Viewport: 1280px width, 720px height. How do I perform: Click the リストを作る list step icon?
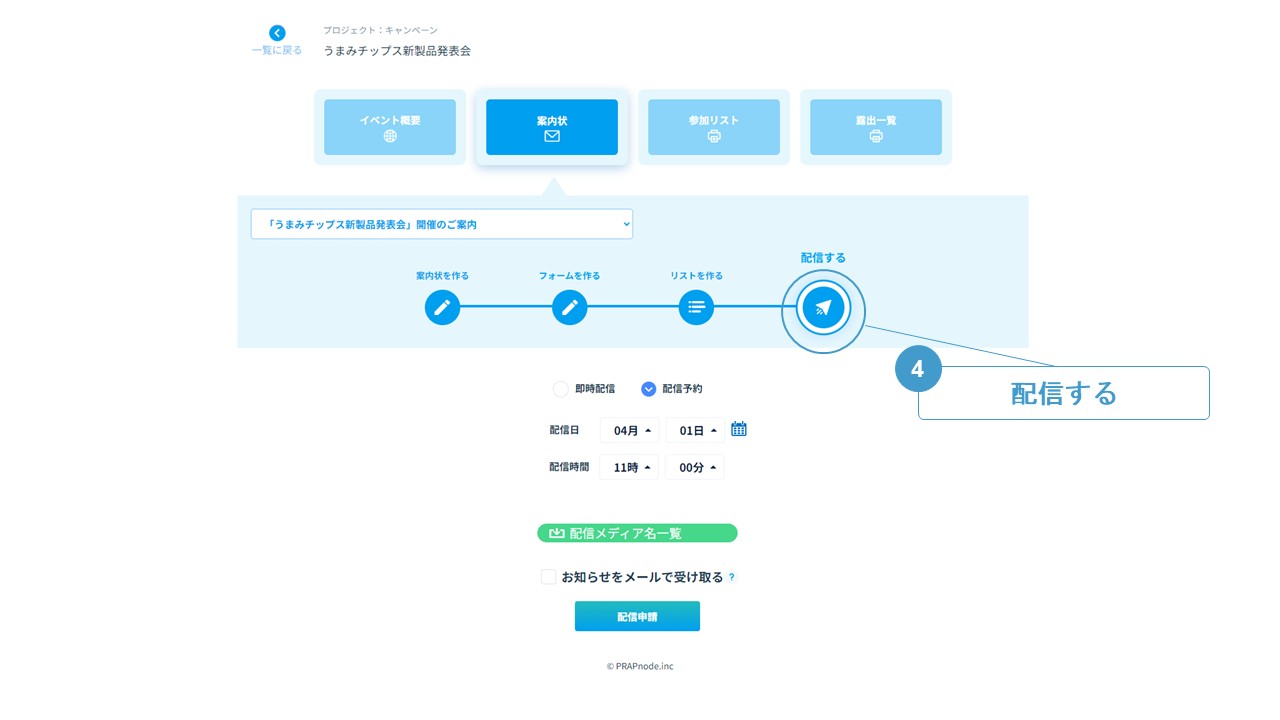(696, 307)
